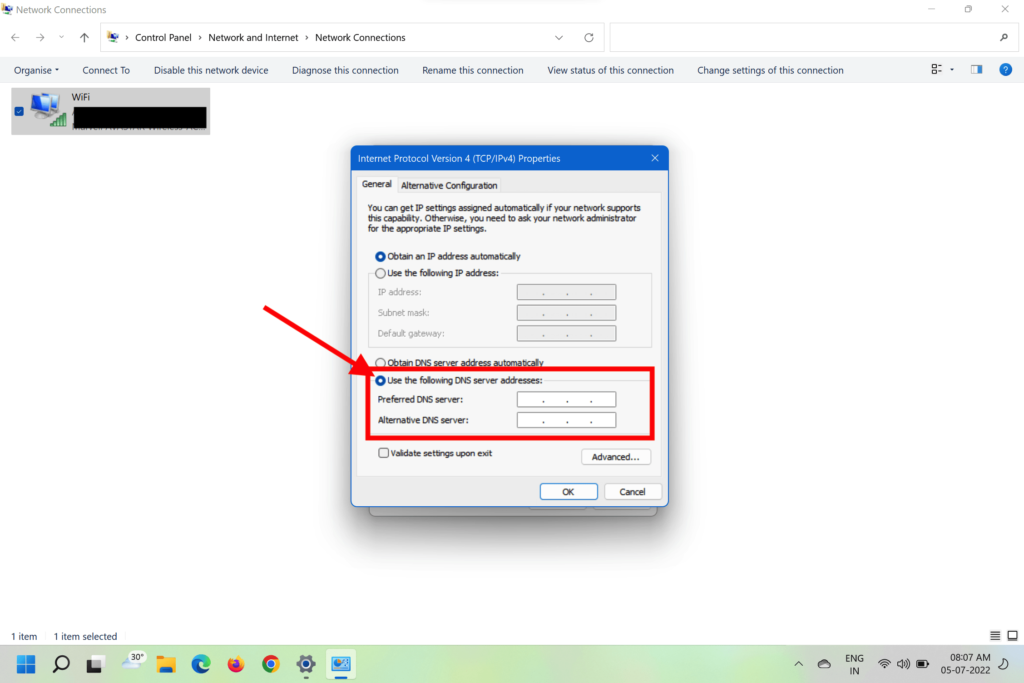The width and height of the screenshot is (1024, 683).
Task: Close the IPv4 Properties dialog
Action: pyautogui.click(x=655, y=158)
